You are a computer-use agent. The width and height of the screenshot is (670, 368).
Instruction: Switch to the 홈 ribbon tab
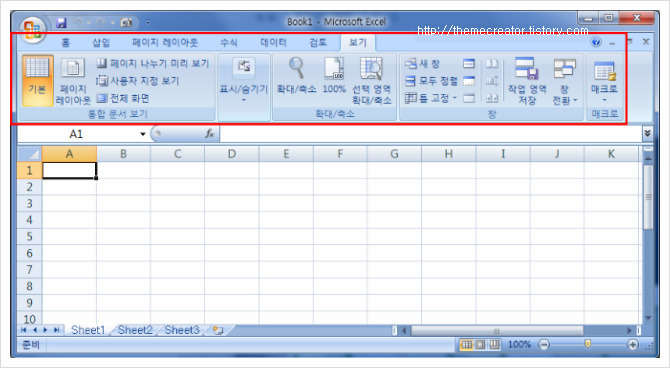click(x=65, y=42)
